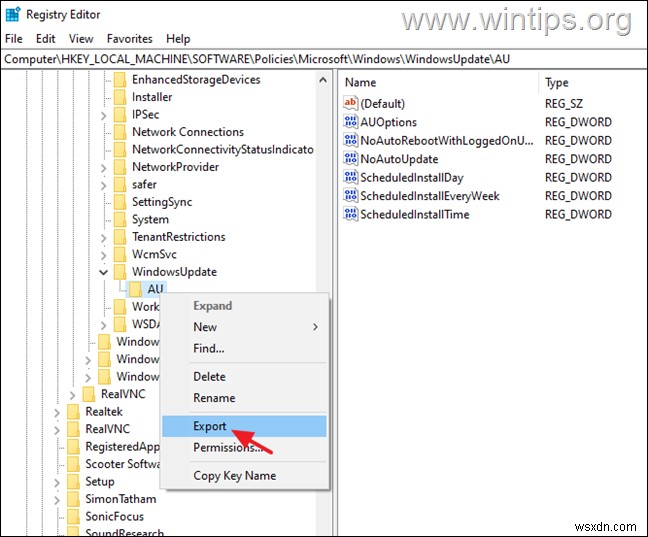Click the EnhancedStorageDevices folder icon
648x537 pixels.
tap(120, 79)
